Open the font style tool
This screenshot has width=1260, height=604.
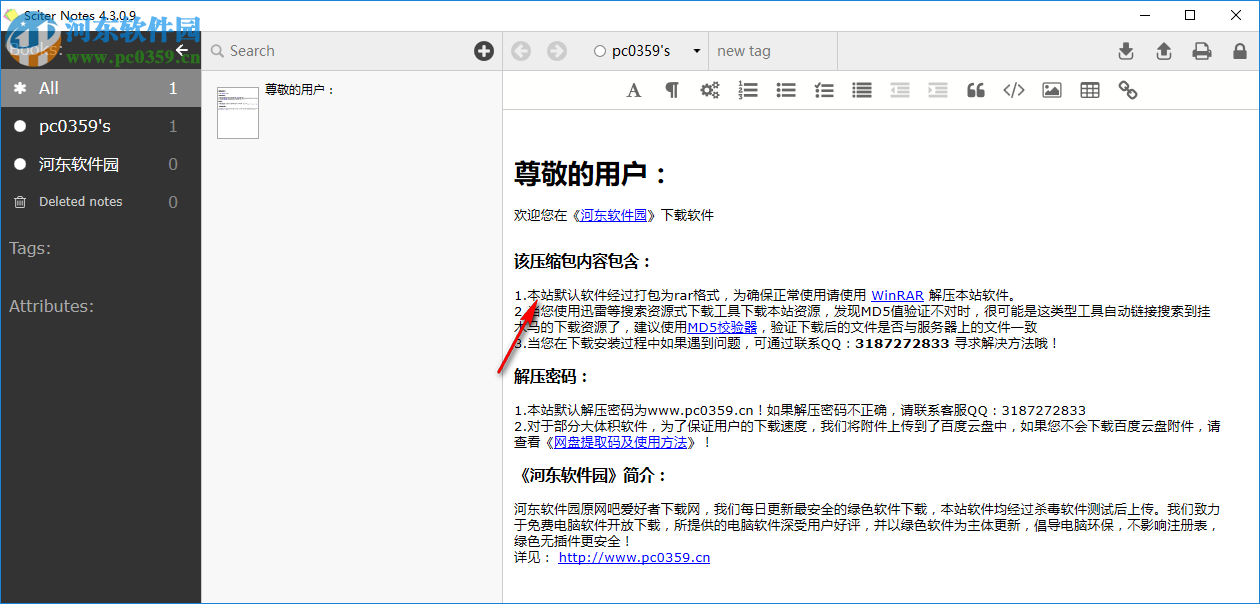click(x=633, y=90)
